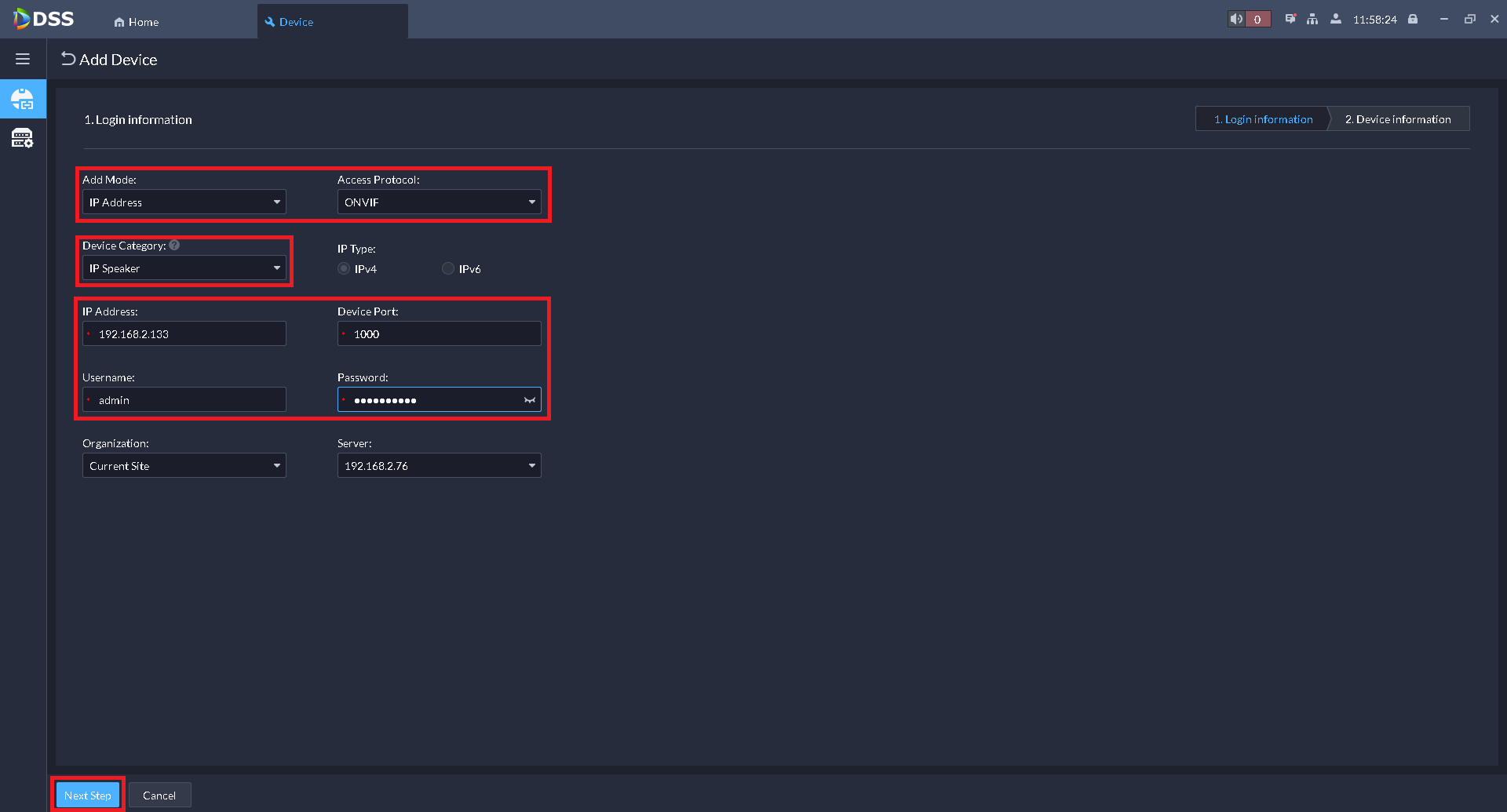This screenshot has width=1507, height=812.
Task: Open the hamburger menu in the sidebar
Action: (23, 59)
